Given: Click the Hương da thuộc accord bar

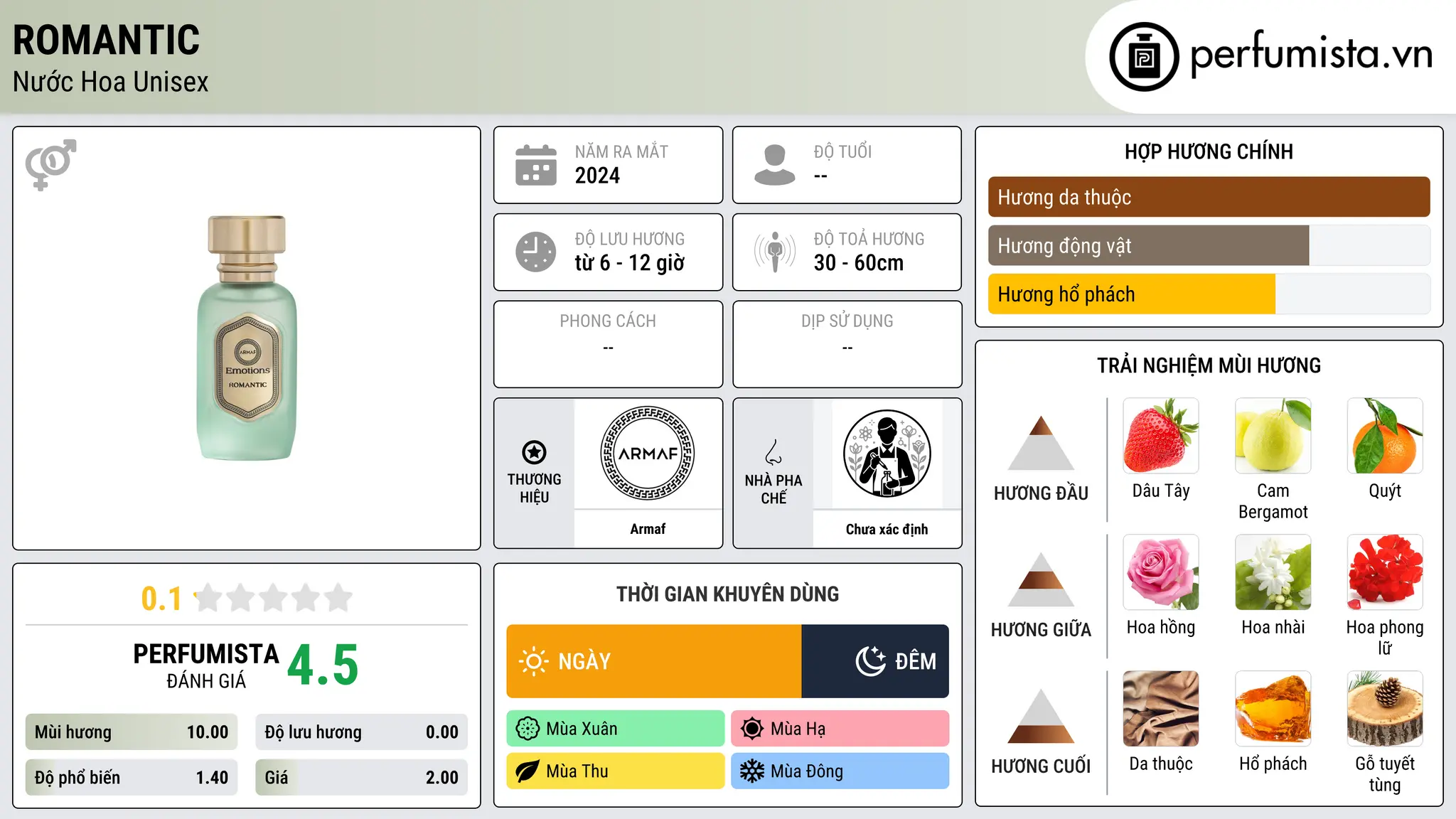Looking at the screenshot, I should coord(1209,197).
